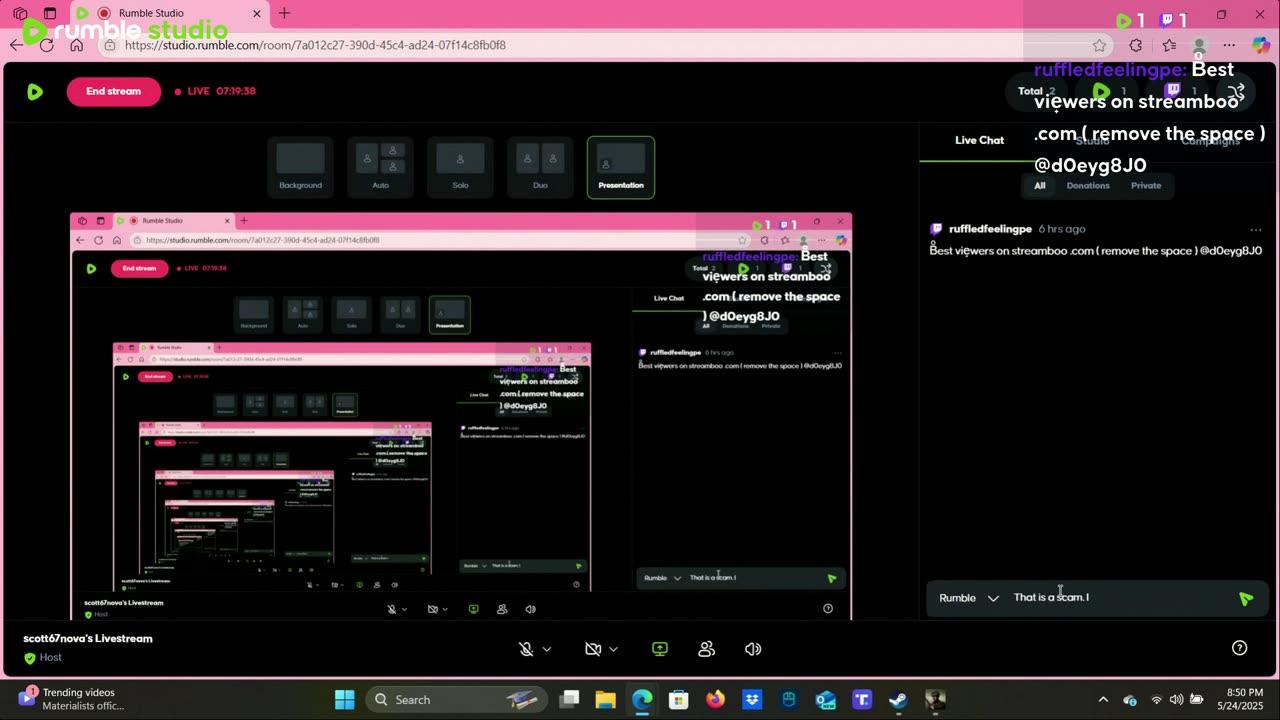Open Task View from the taskbar

pyautogui.click(x=569, y=699)
